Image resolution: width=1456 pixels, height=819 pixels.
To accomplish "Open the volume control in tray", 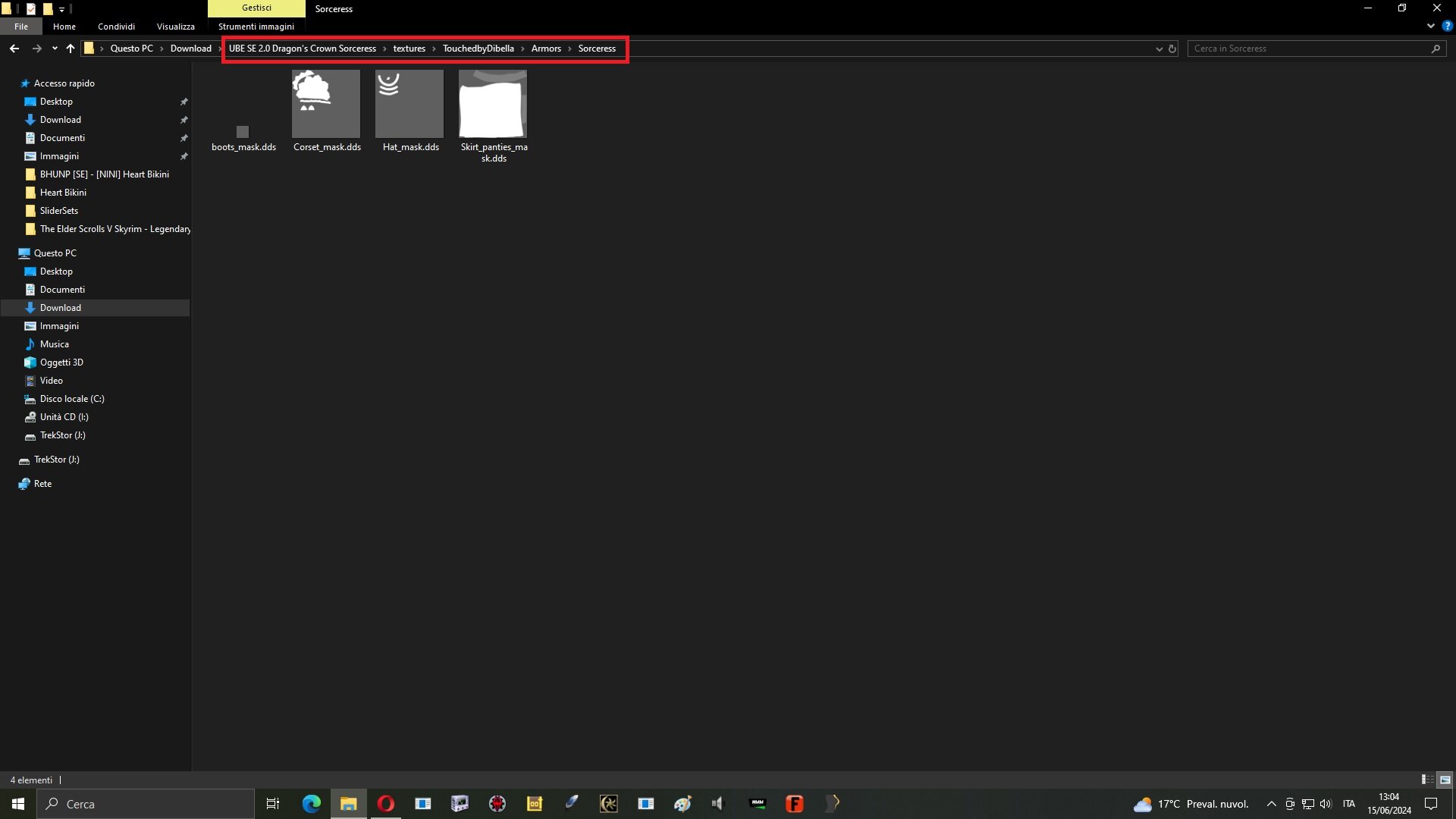I will tap(1326, 804).
